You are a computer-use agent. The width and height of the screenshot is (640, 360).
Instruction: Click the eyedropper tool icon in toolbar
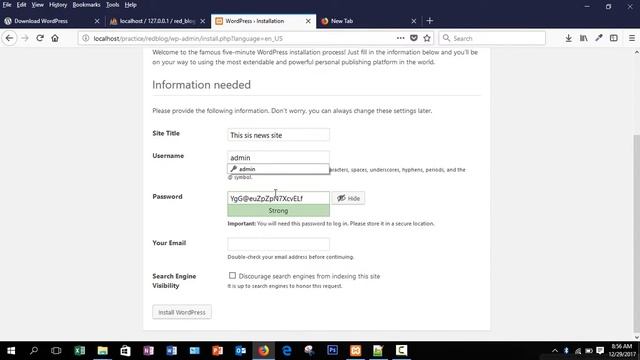(x=599, y=38)
